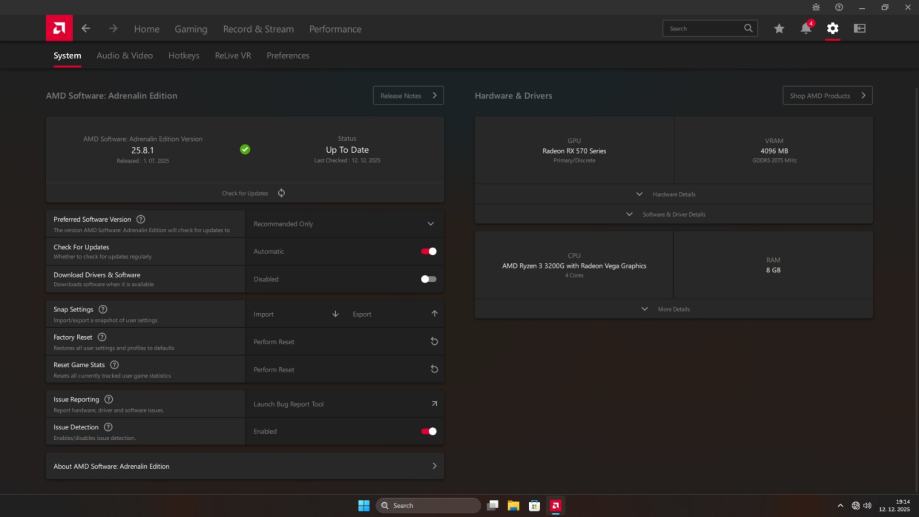Turn off the Issue Detection toggle
This screenshot has width=919, height=517.
[x=429, y=431]
